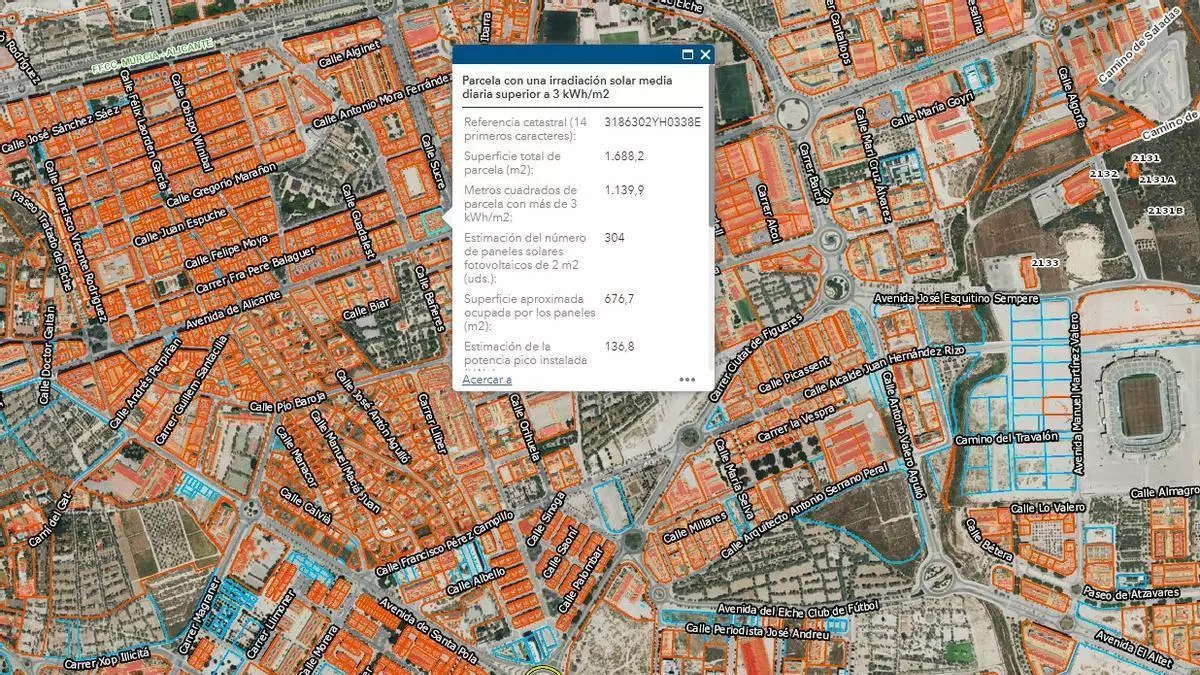Click the Avenida José Esquitino Sempere label
Screen dimensions: 1200x675
point(956,298)
